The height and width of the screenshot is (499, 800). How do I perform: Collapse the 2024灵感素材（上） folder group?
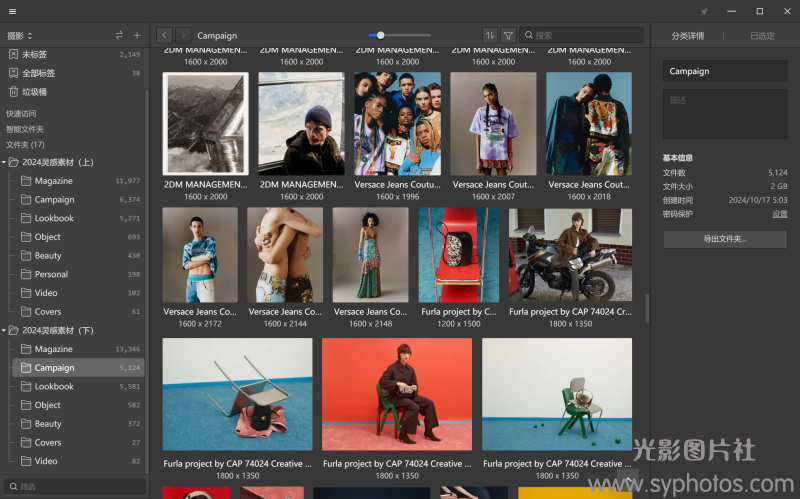click(x=4, y=162)
